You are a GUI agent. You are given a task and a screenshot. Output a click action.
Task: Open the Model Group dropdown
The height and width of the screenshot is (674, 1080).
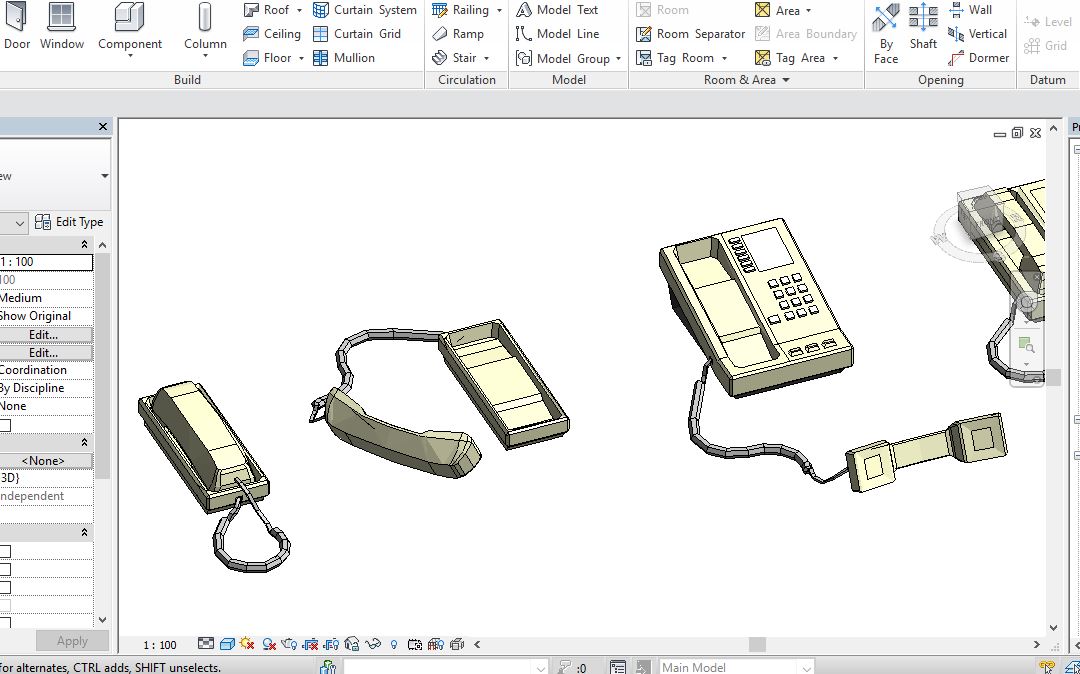[x=618, y=59]
